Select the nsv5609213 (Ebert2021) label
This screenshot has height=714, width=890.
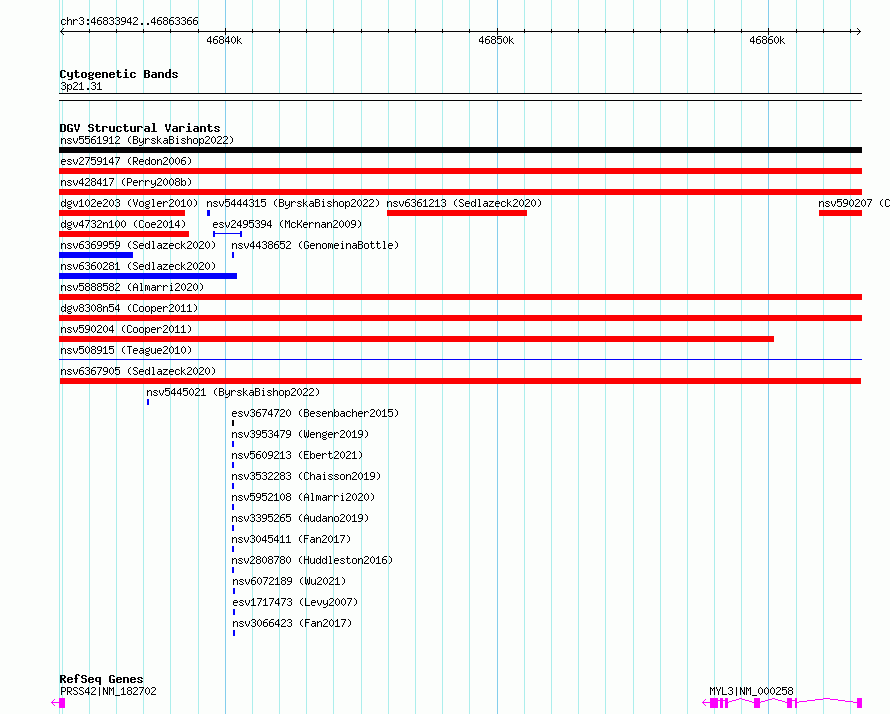pyautogui.click(x=297, y=455)
